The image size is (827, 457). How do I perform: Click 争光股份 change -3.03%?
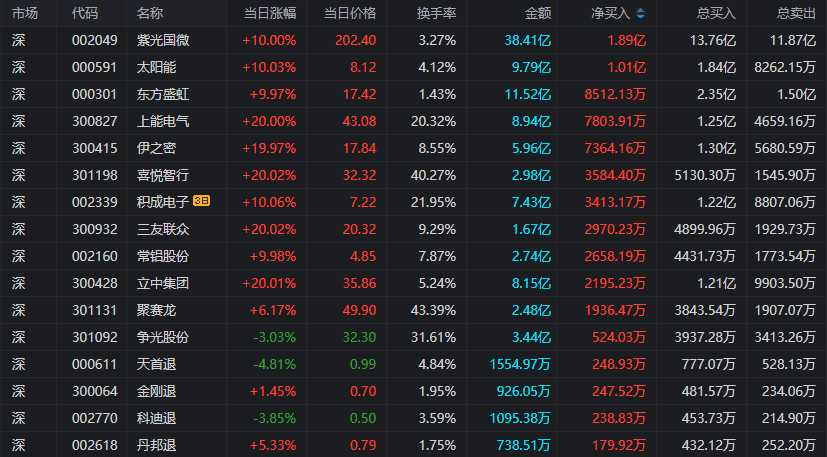(275, 337)
